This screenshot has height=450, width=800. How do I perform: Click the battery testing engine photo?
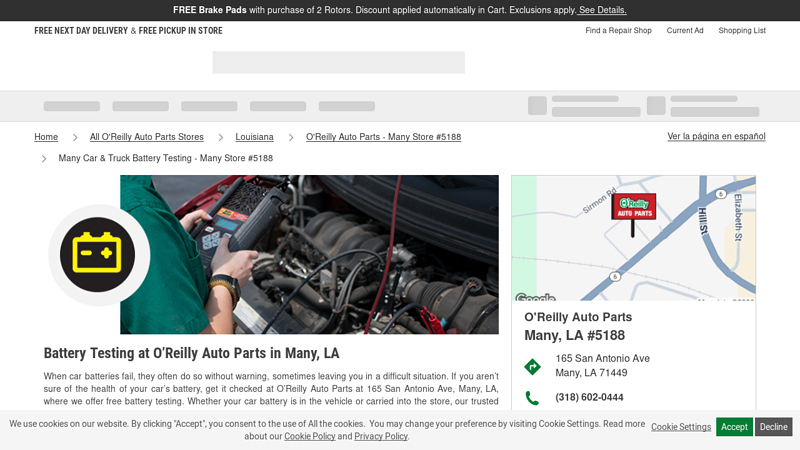[x=309, y=254]
